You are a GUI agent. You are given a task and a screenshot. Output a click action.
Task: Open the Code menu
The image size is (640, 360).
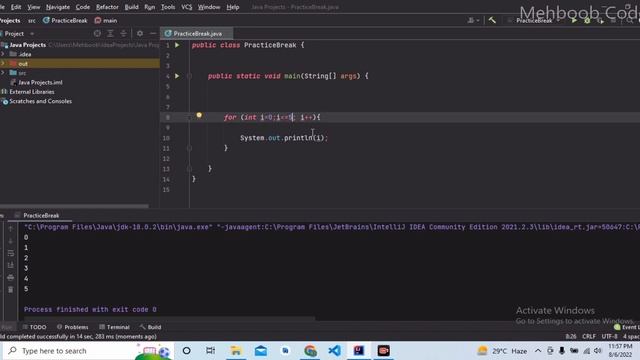click(83, 7)
